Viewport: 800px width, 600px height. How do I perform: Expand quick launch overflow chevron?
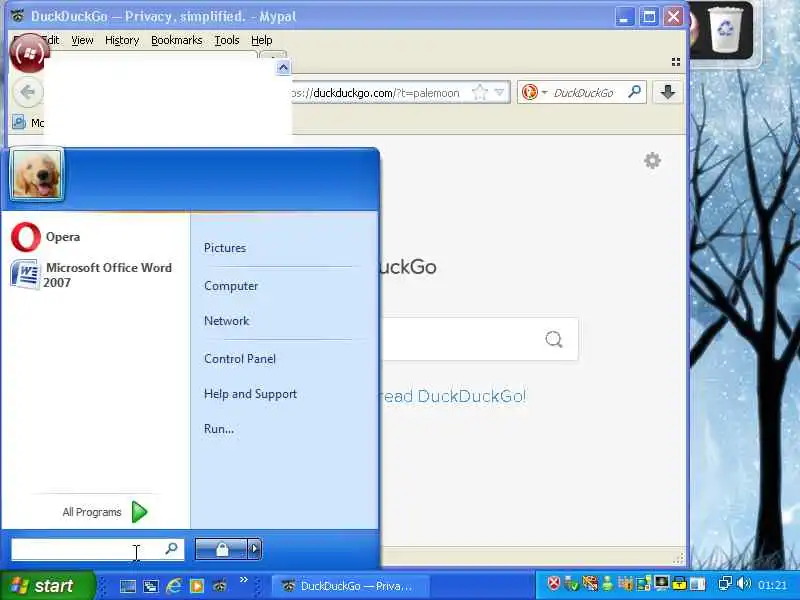(x=244, y=580)
